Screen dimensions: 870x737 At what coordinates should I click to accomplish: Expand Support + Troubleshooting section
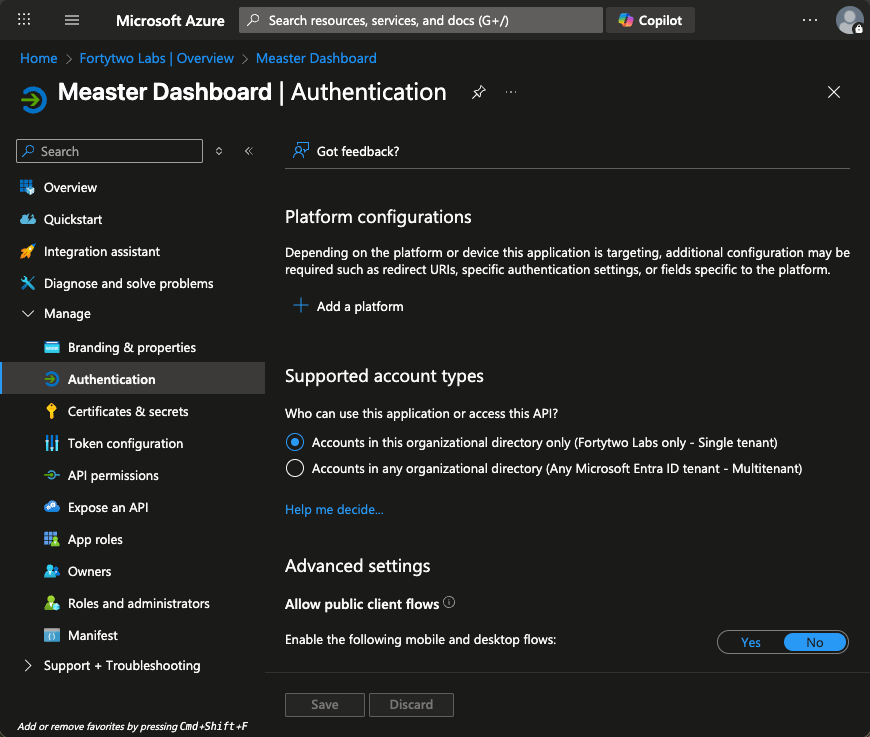coord(28,666)
